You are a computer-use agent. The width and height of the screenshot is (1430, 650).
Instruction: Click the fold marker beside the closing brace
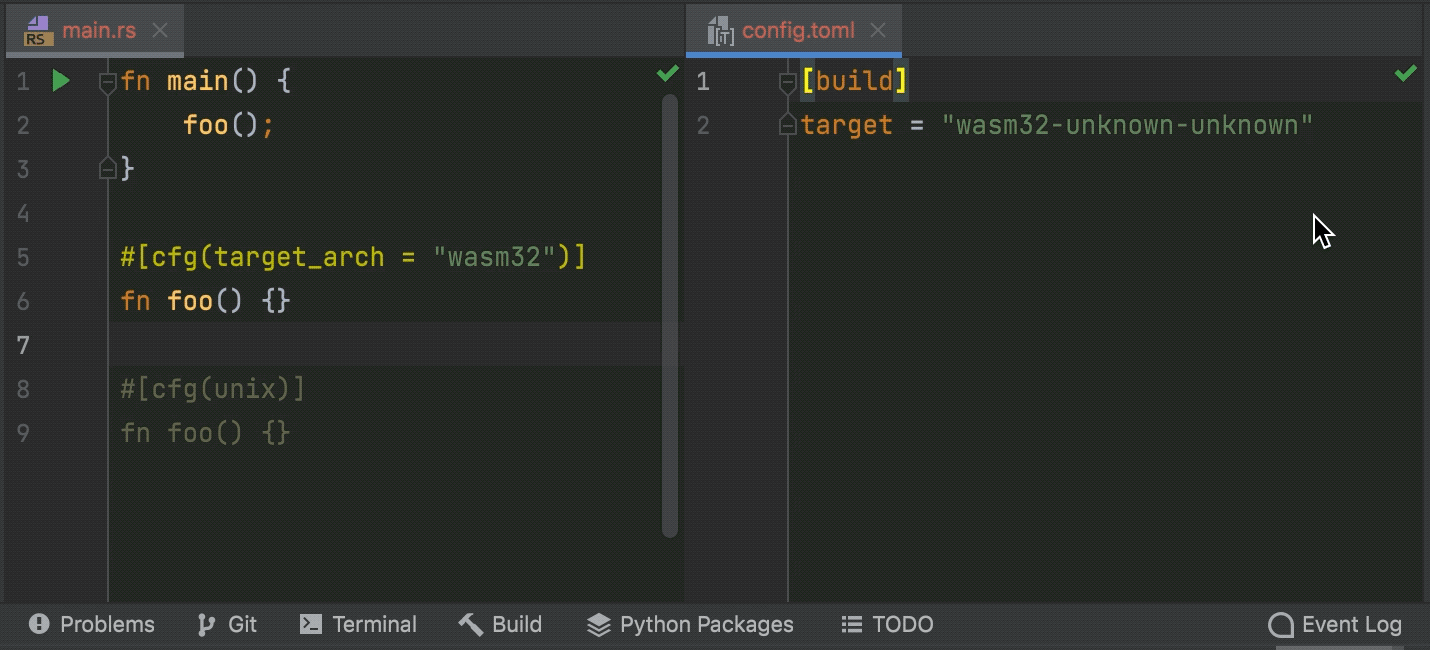coord(107,168)
